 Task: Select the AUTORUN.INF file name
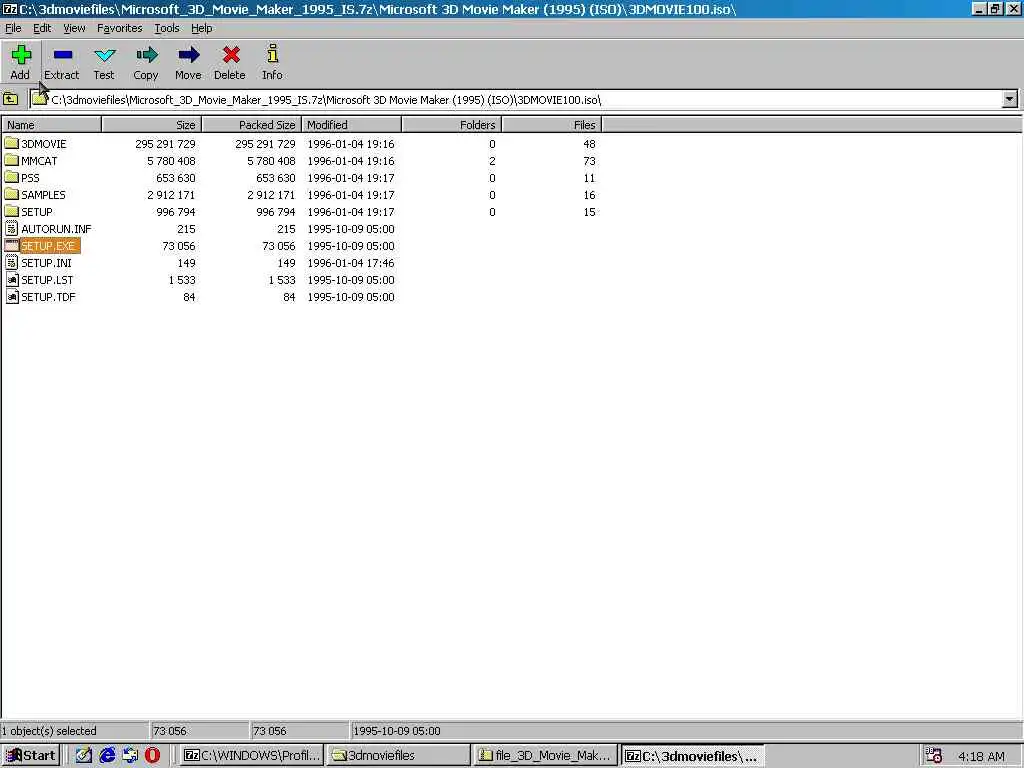56,229
